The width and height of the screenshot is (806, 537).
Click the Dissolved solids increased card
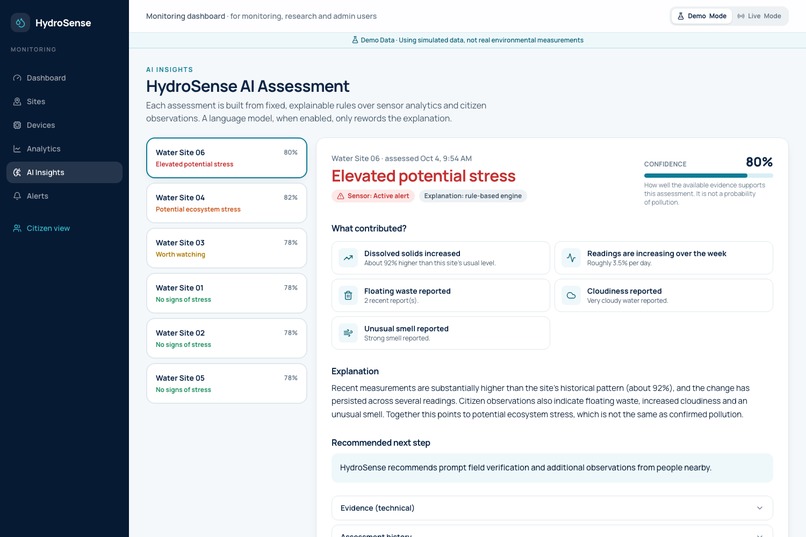(441, 258)
